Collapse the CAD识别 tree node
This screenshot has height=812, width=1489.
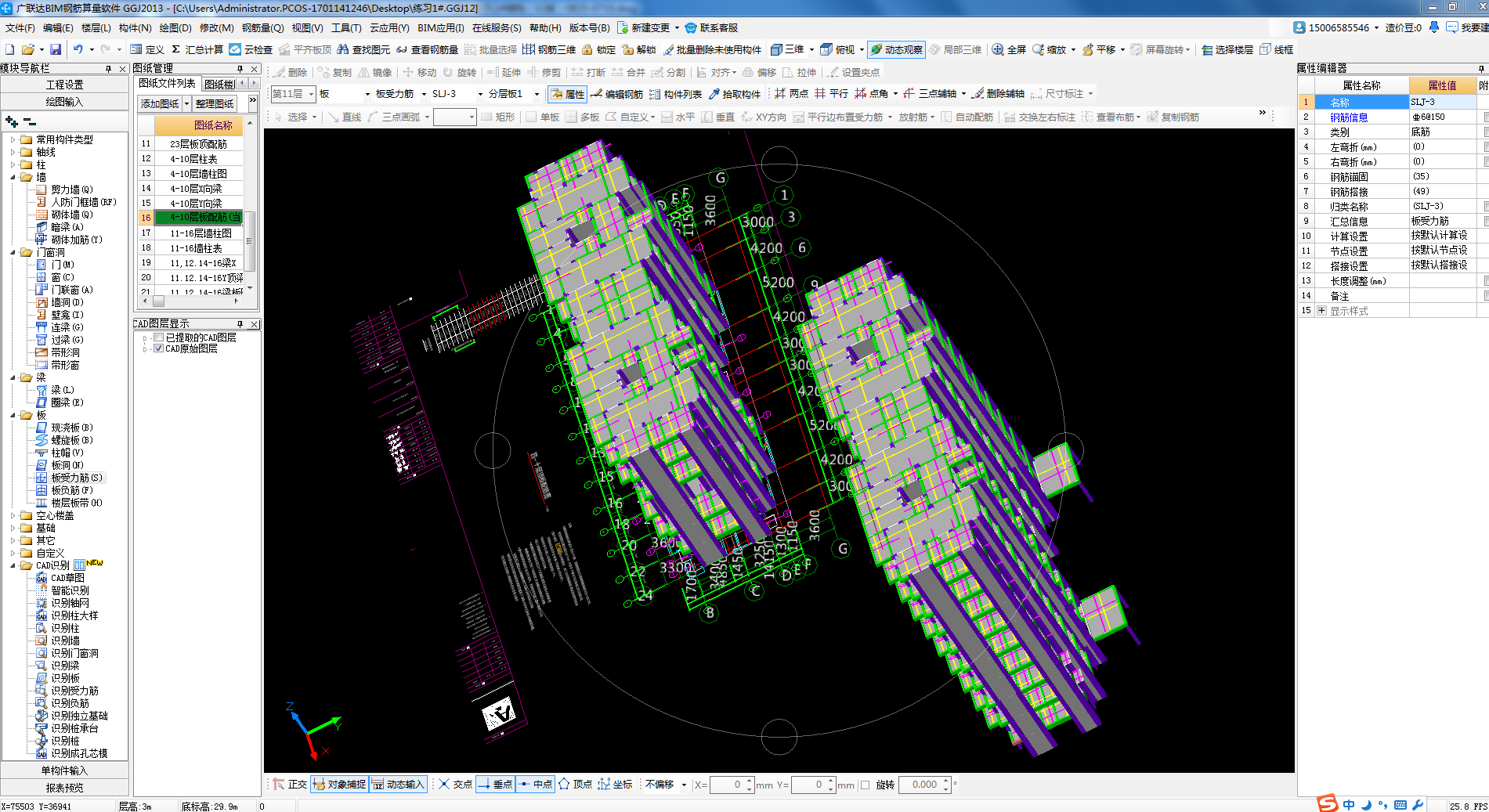[13, 565]
